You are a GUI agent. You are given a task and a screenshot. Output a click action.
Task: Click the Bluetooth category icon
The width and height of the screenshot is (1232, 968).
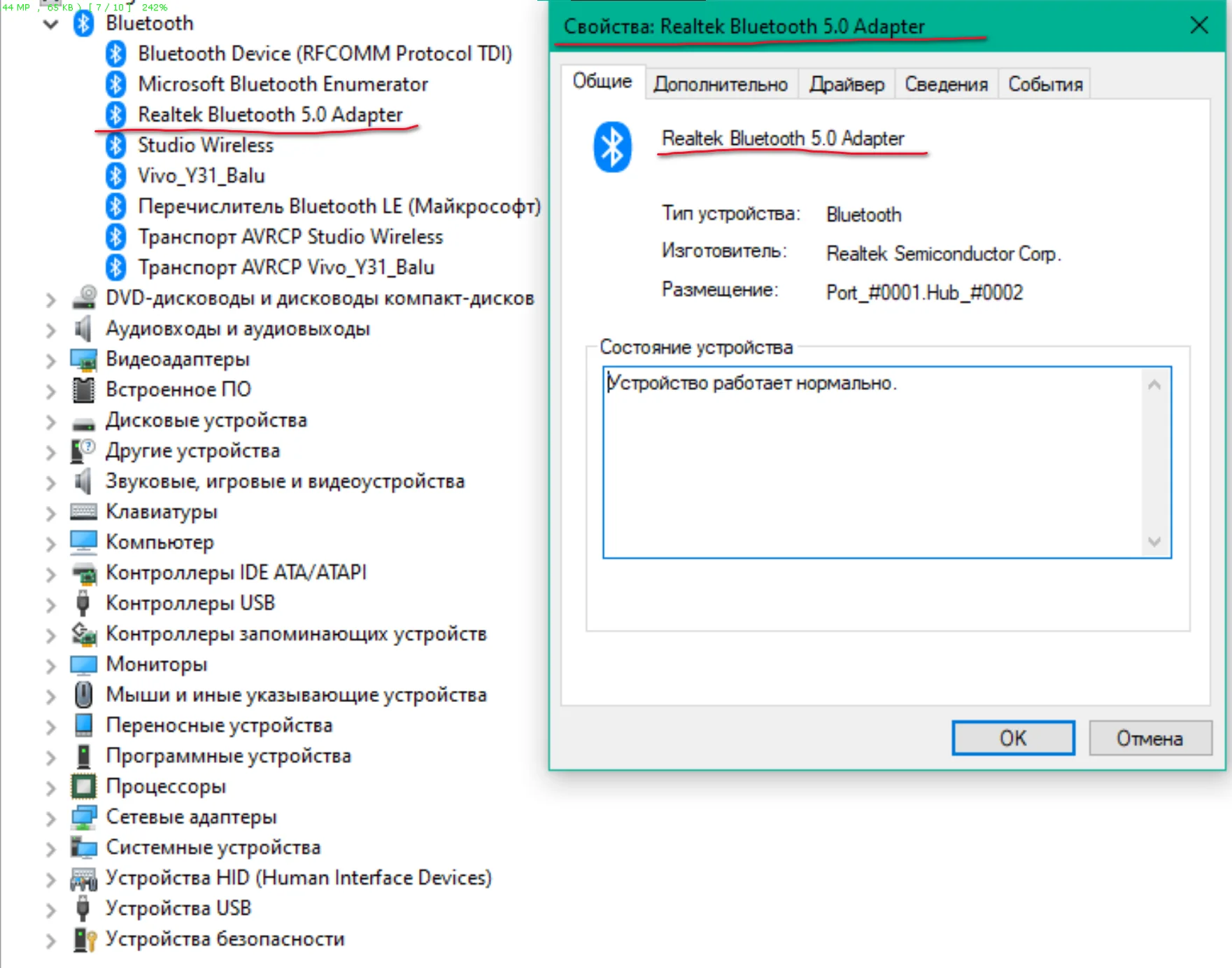coord(83,23)
